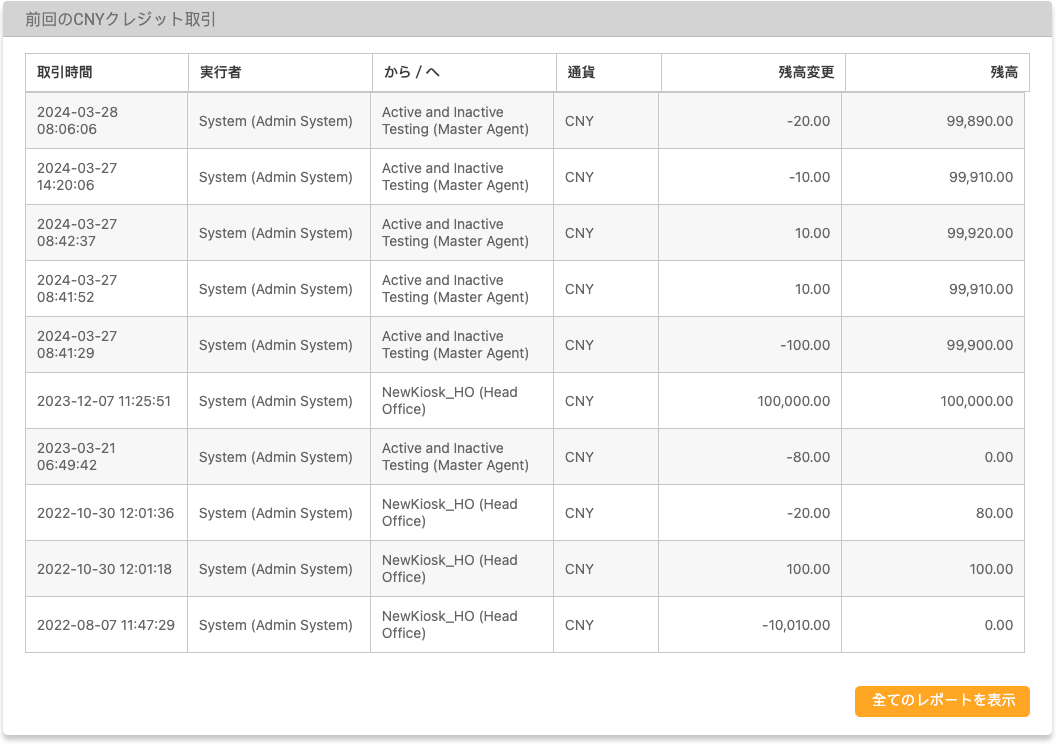This screenshot has height=745, width=1060.
Task: Select the 2024-03-28 08:06:06 transaction time cell
Action: tap(77, 121)
